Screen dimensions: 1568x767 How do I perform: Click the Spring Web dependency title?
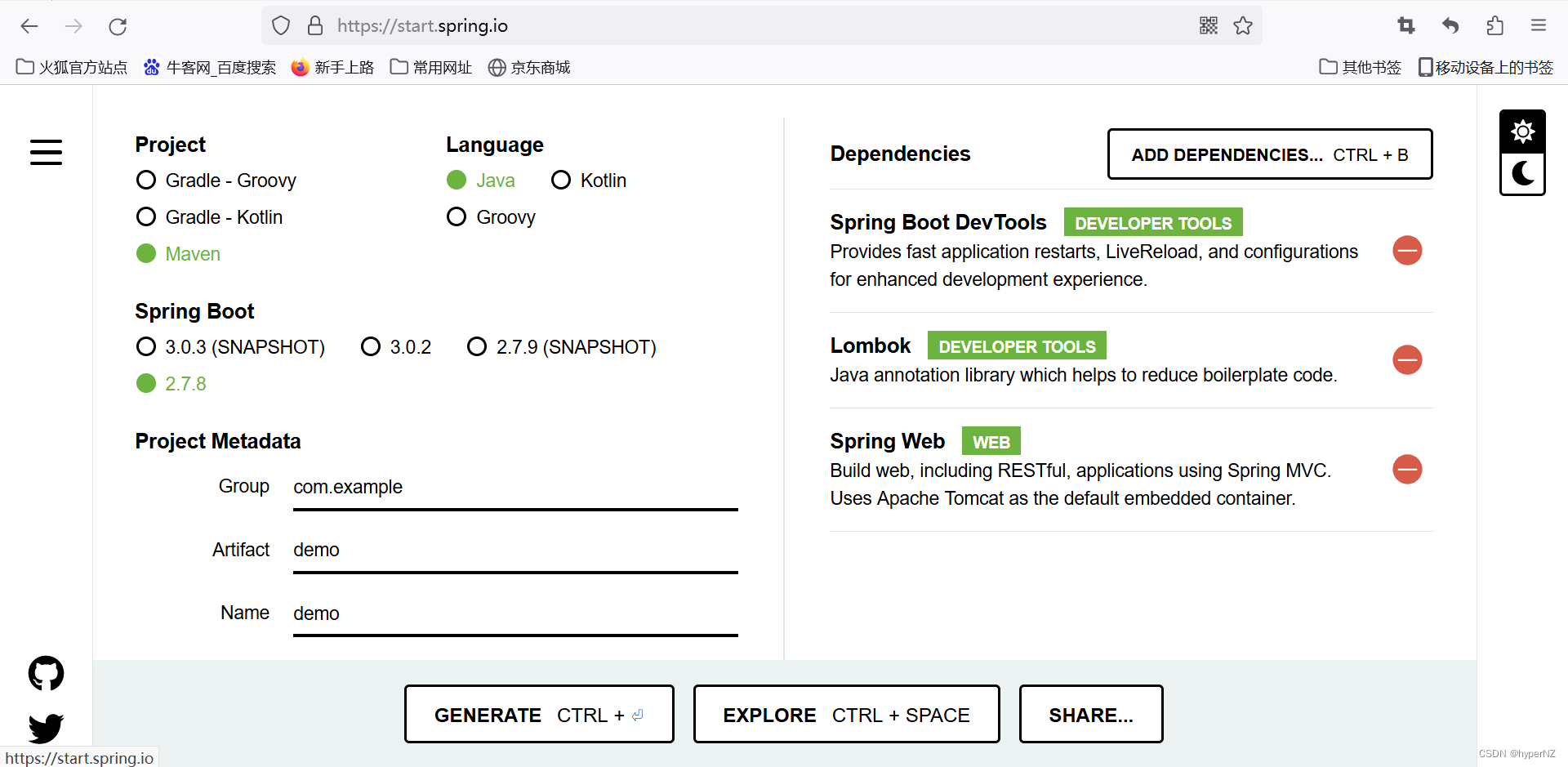(887, 441)
